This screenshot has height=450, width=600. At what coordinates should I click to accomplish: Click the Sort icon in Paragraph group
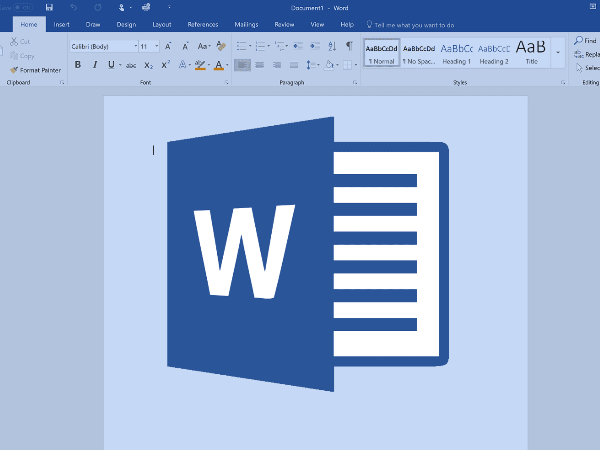coord(332,46)
